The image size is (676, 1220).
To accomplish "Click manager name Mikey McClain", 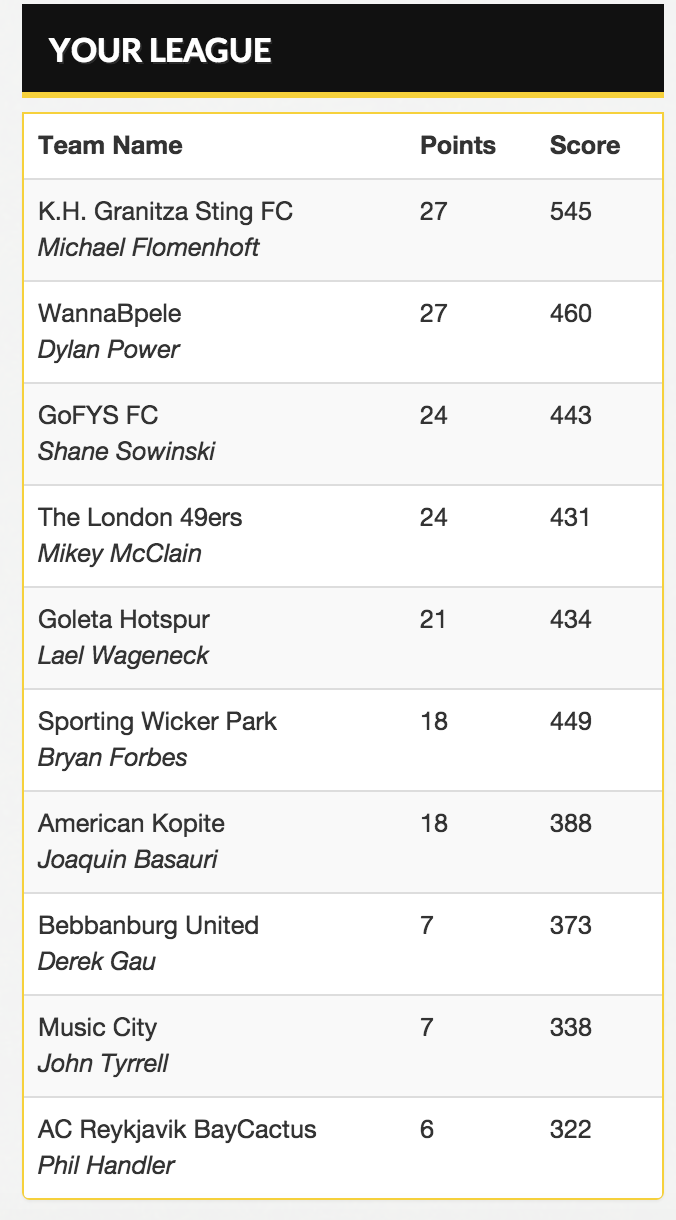I will 119,553.
